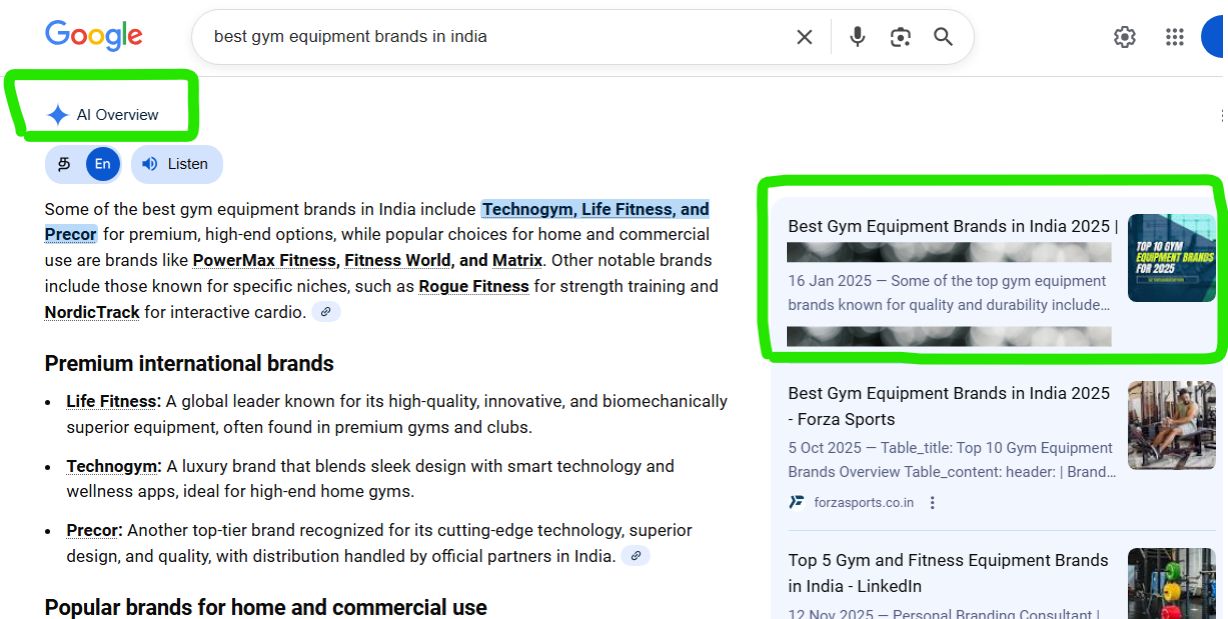The width and height of the screenshot is (1228, 619).
Task: Clear the search query with the X icon
Action: [804, 36]
